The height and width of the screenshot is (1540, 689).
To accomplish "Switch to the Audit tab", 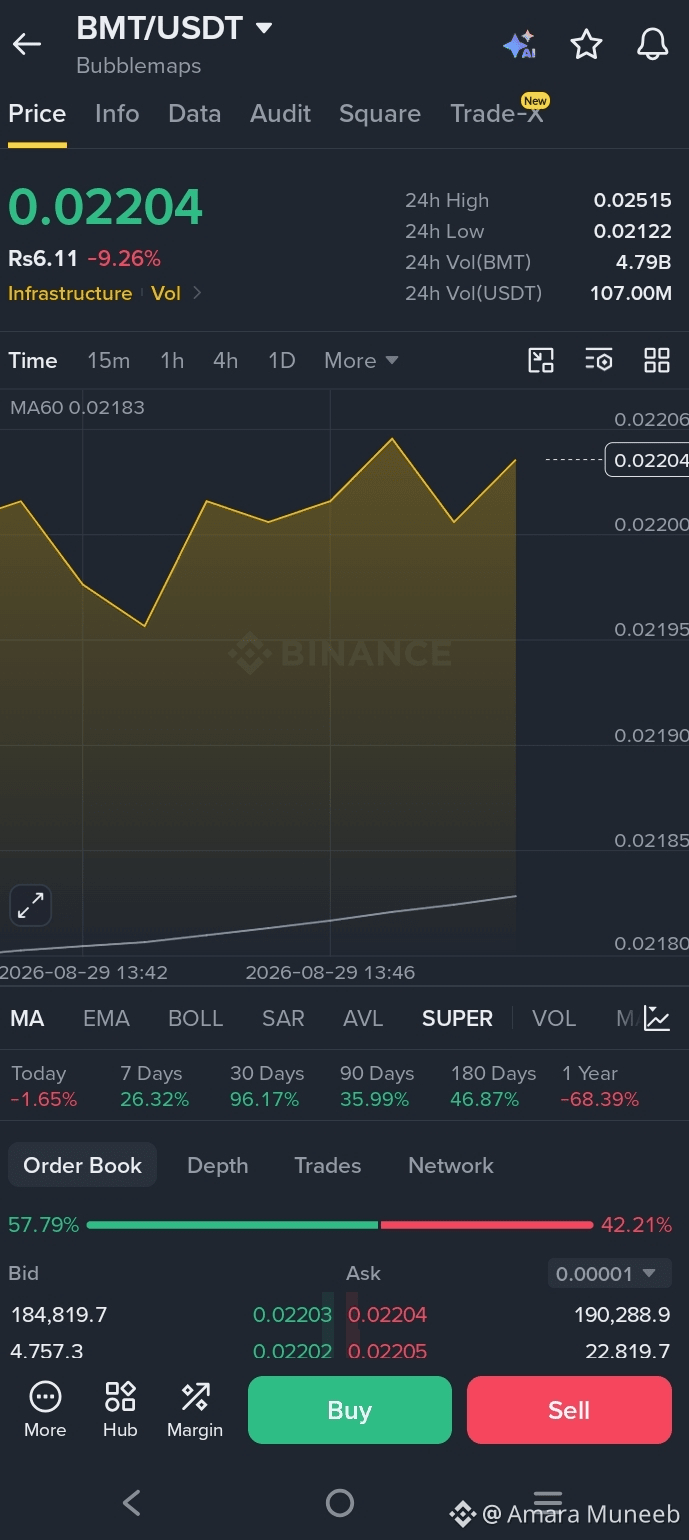I will 281,114.
